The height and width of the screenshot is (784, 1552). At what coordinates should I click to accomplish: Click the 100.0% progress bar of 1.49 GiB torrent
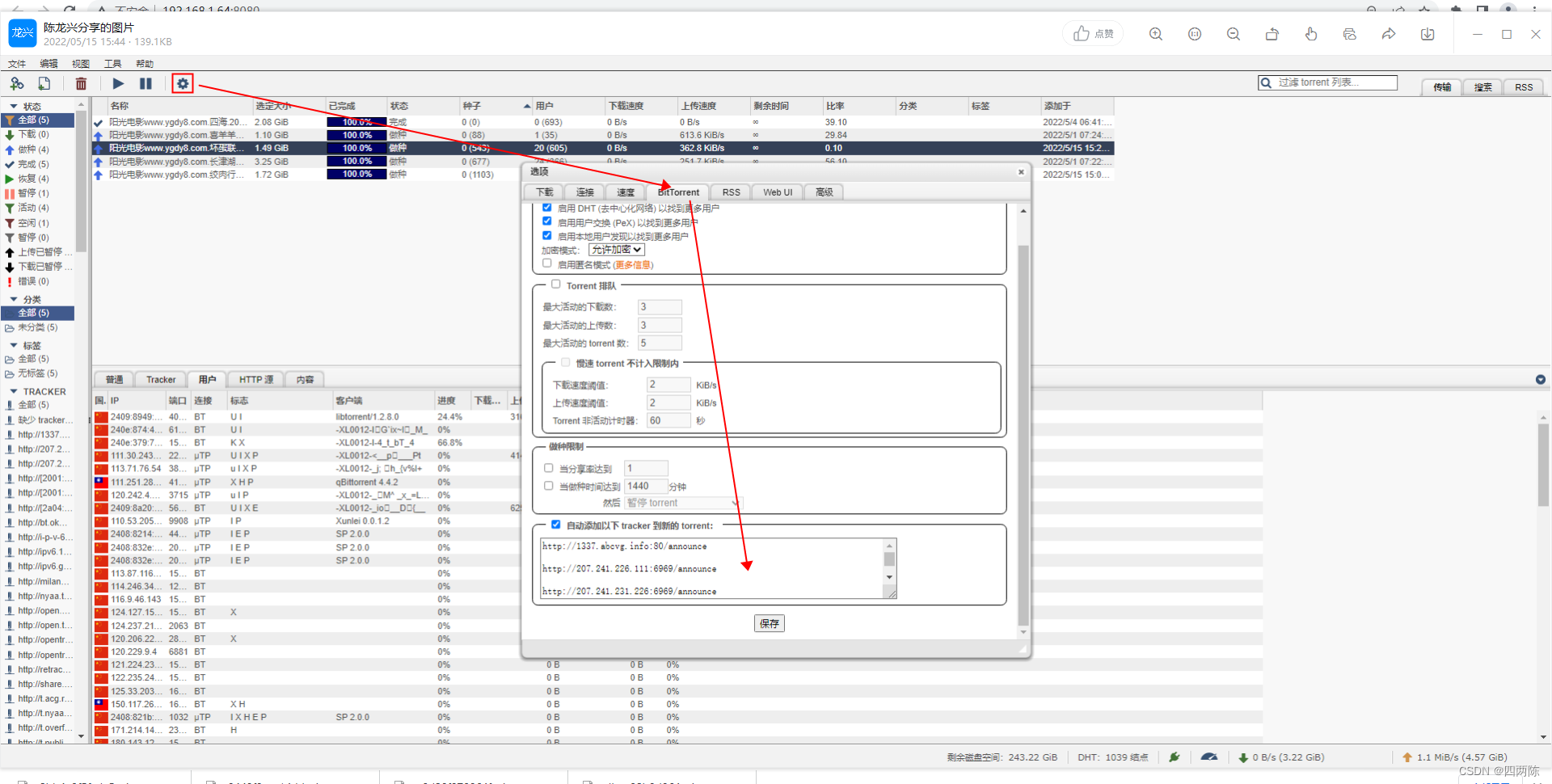pos(356,149)
